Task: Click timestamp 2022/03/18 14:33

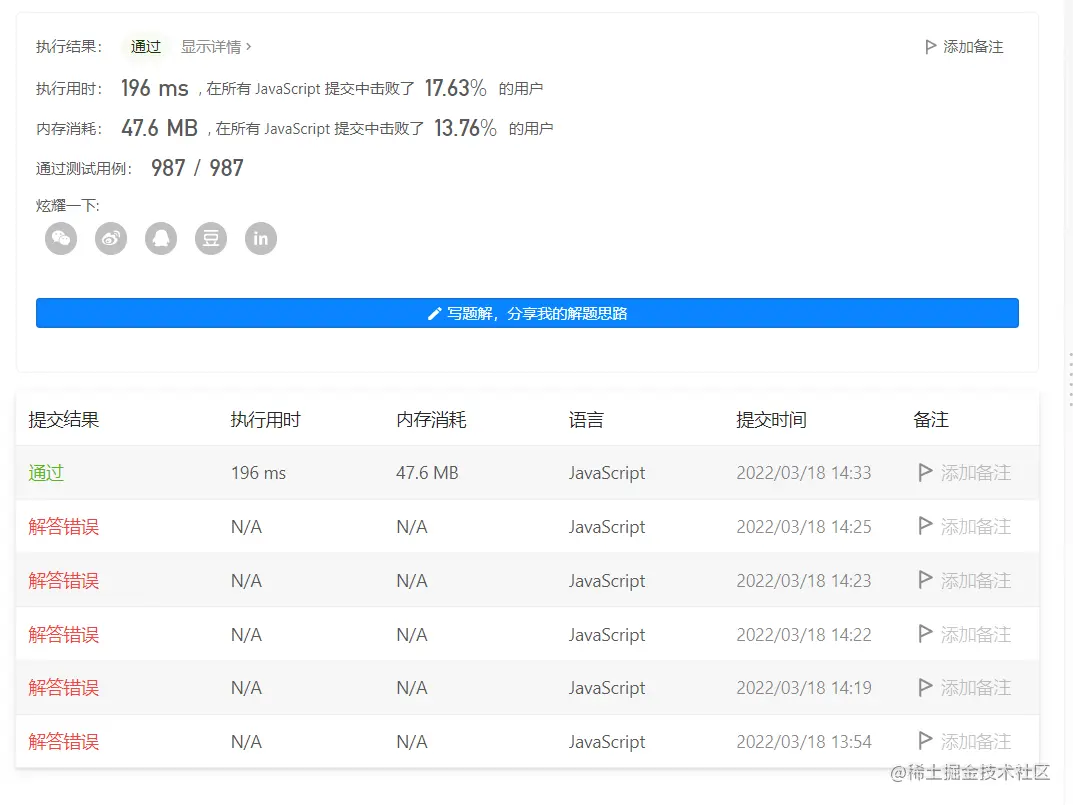Action: 803,473
